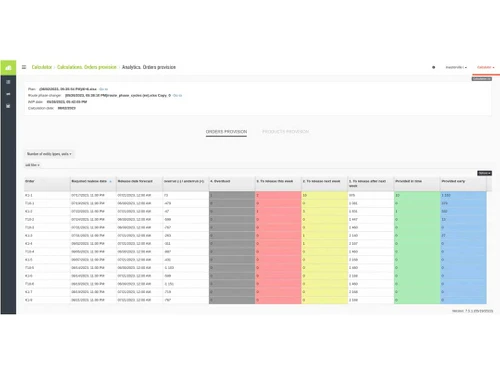Open the third sidebar calculator icon

point(8,106)
